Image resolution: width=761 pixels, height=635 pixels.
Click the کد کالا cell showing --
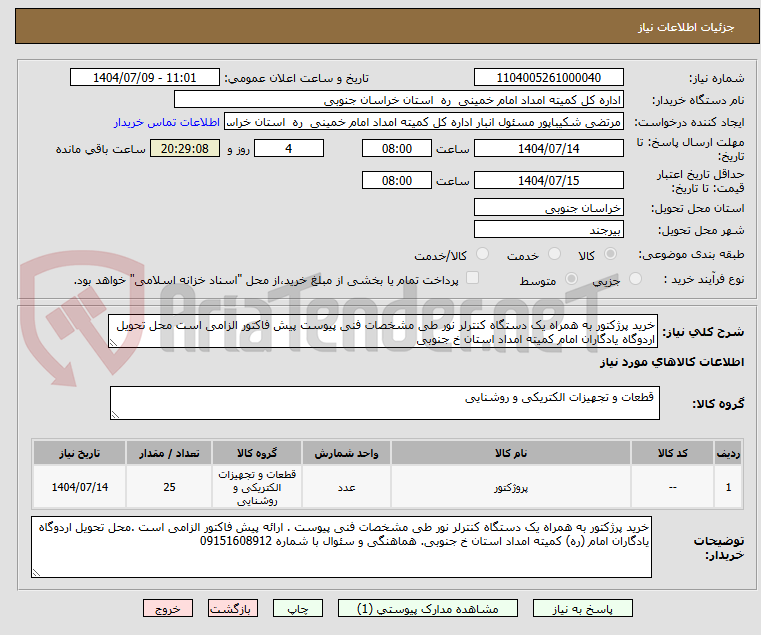(672, 487)
